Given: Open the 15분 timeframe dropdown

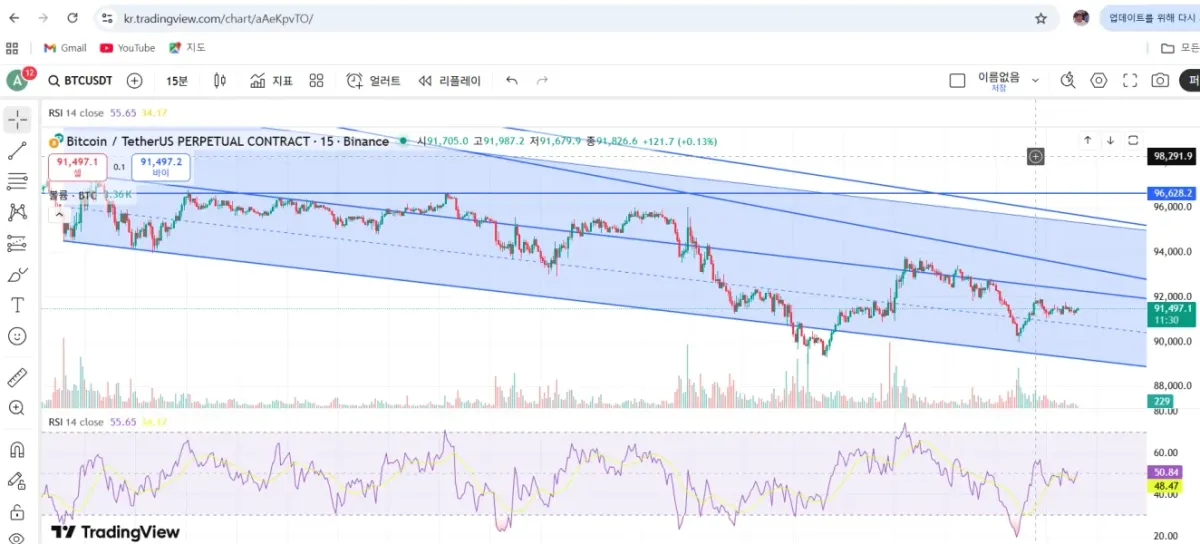Looking at the screenshot, I should point(177,81).
